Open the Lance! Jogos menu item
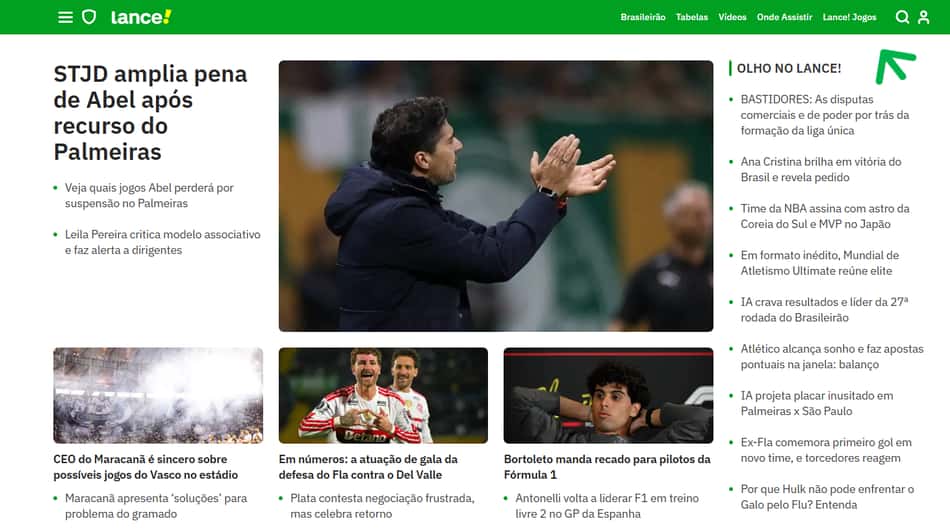 click(849, 17)
